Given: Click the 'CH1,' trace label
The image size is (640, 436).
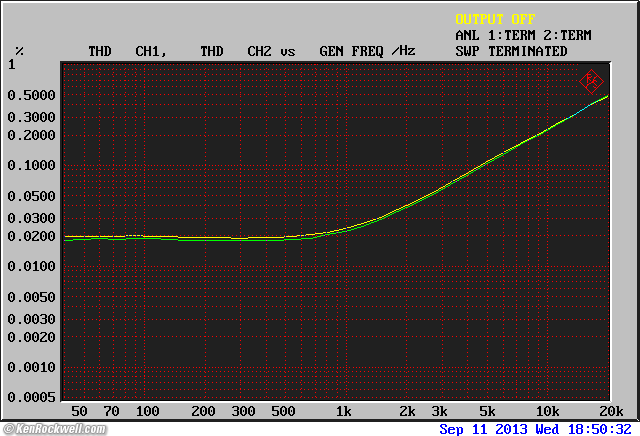Looking at the screenshot, I should pyautogui.click(x=151, y=51).
